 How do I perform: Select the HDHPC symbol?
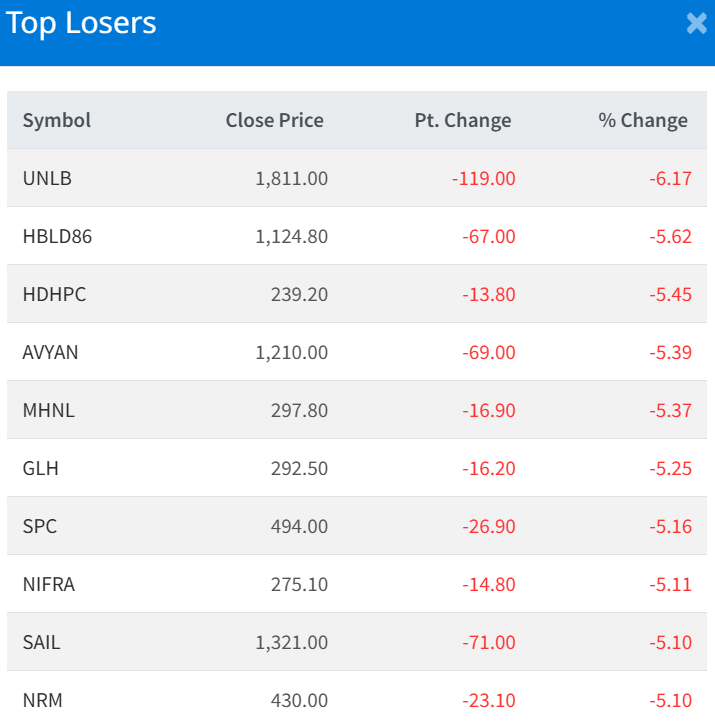(x=54, y=295)
